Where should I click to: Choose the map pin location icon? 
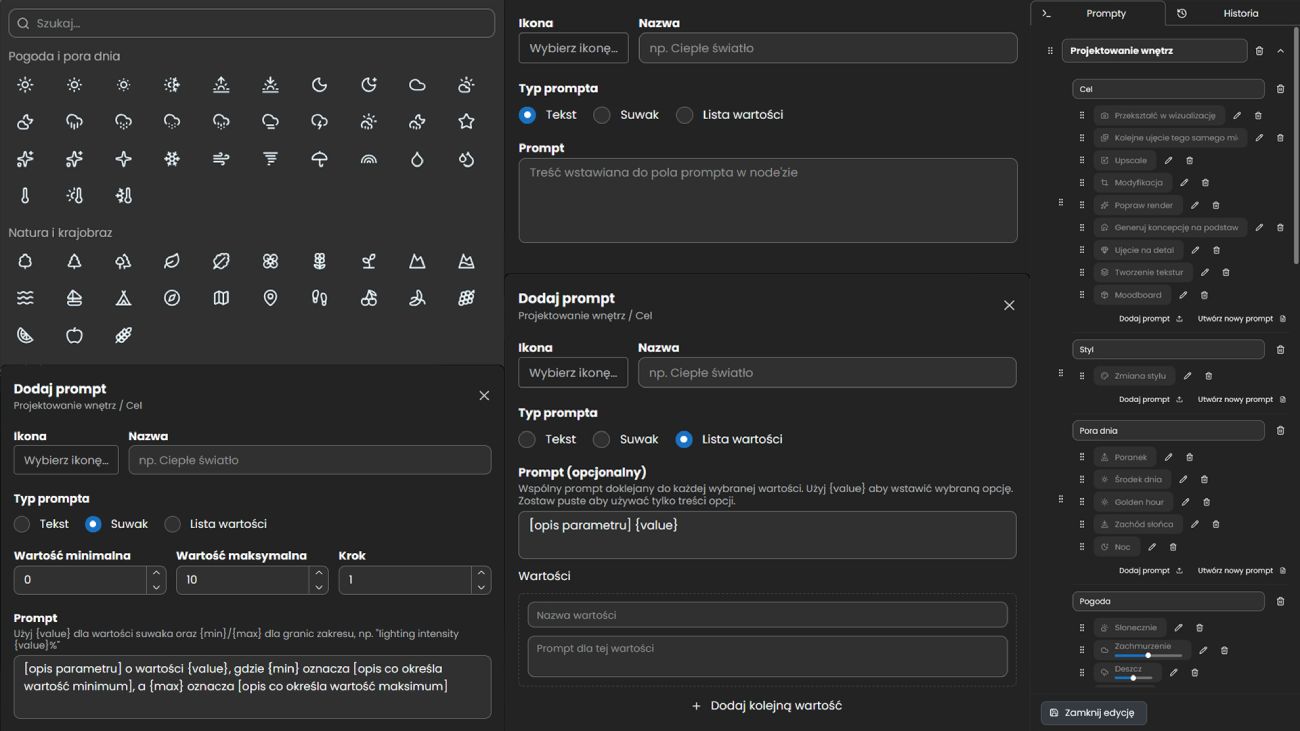pyautogui.click(x=270, y=298)
